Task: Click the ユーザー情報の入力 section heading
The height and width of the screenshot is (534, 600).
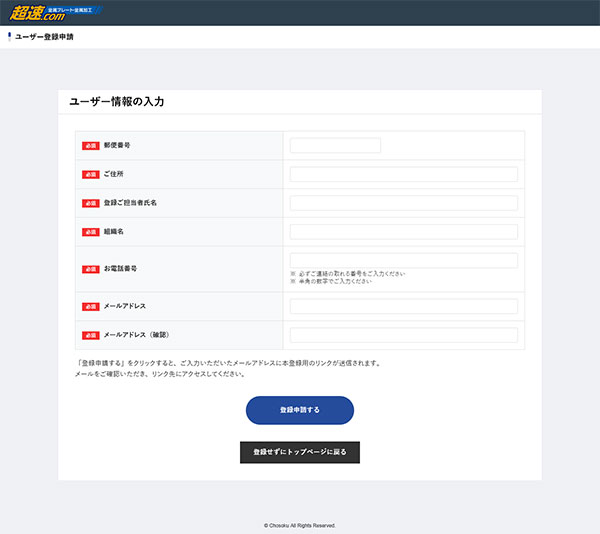Action: tap(116, 102)
